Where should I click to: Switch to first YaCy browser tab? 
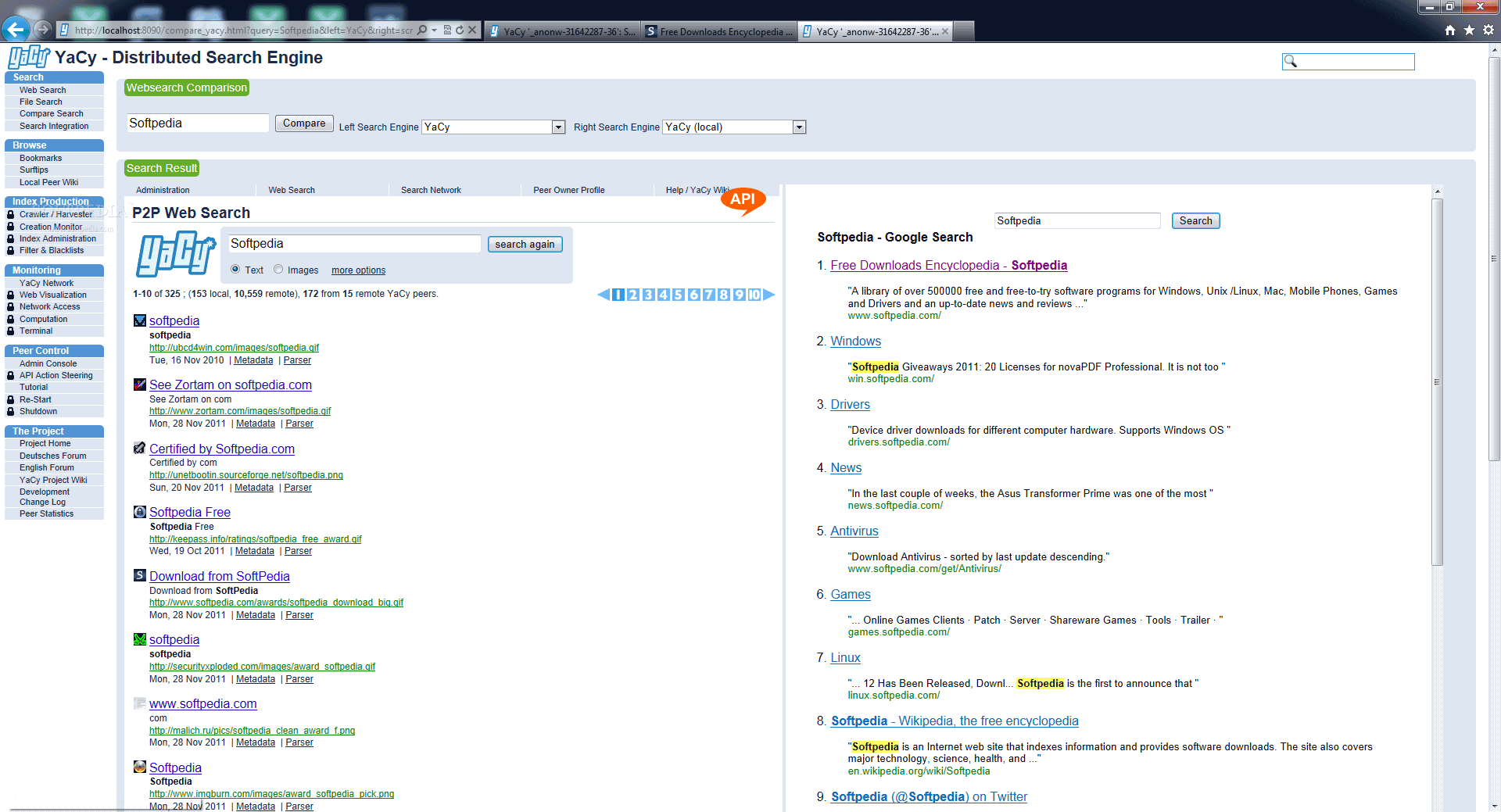[563, 31]
